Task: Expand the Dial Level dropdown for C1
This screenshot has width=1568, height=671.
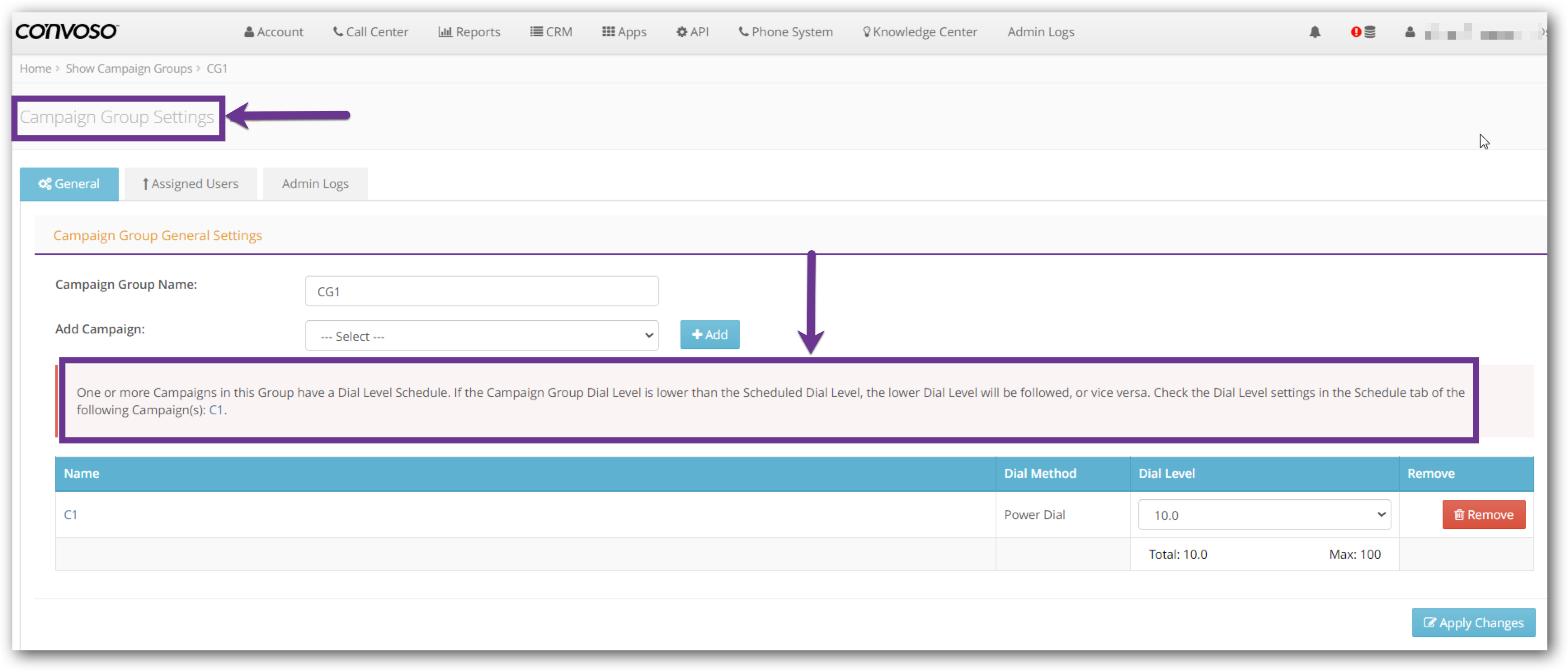Action: (x=1264, y=515)
